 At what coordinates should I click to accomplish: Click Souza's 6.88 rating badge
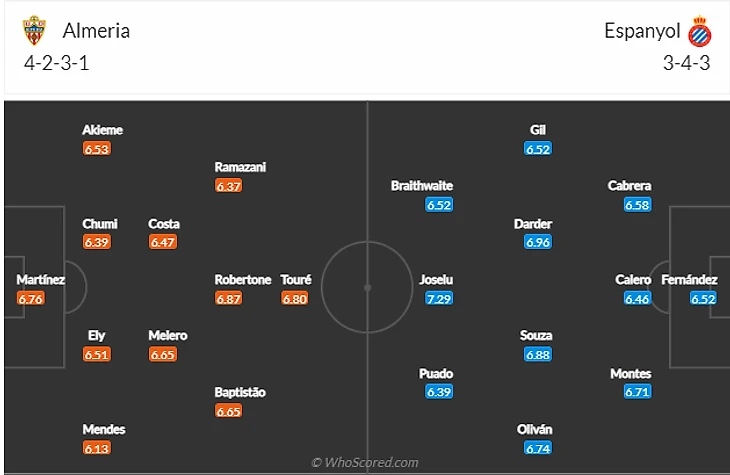coord(538,354)
